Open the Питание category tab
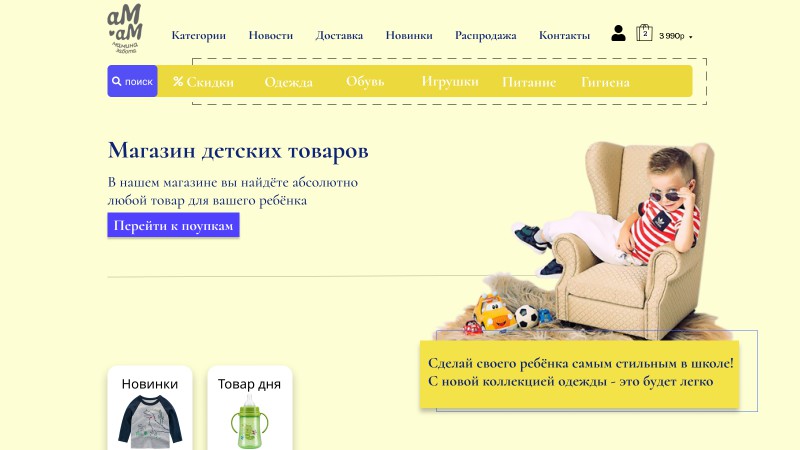Screen dimensions: 800x450 click(529, 82)
